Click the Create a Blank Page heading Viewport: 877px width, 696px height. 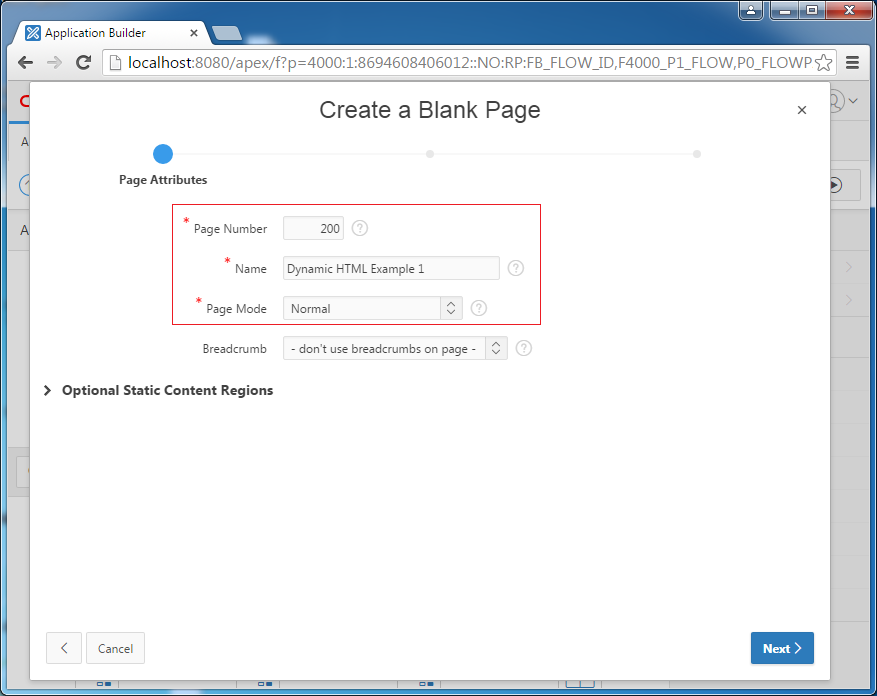430,110
